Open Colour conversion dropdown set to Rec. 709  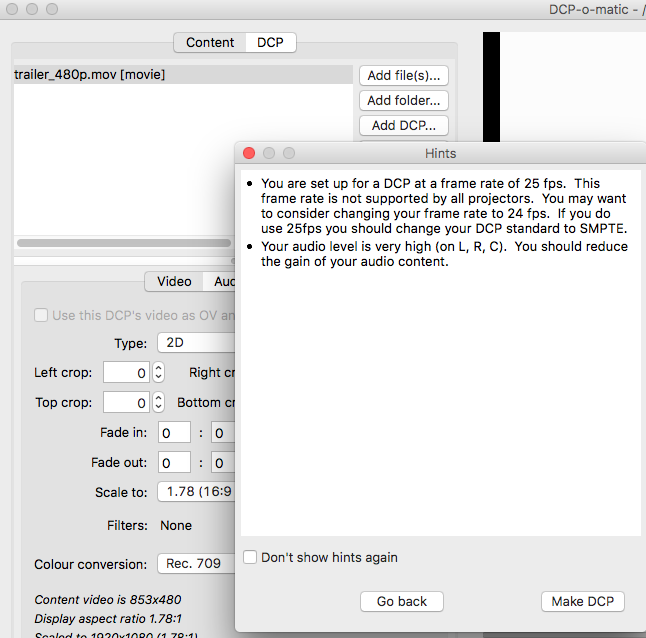195,563
